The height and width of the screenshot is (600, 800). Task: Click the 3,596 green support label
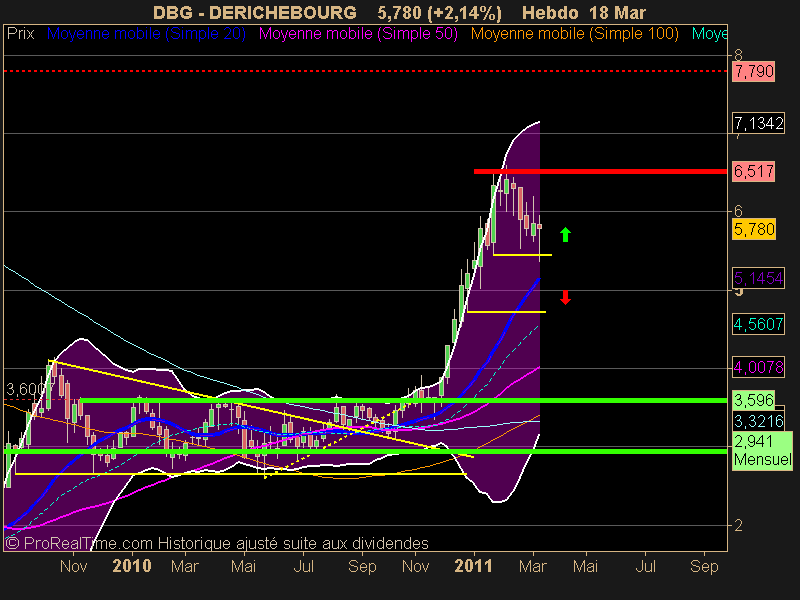[754, 400]
